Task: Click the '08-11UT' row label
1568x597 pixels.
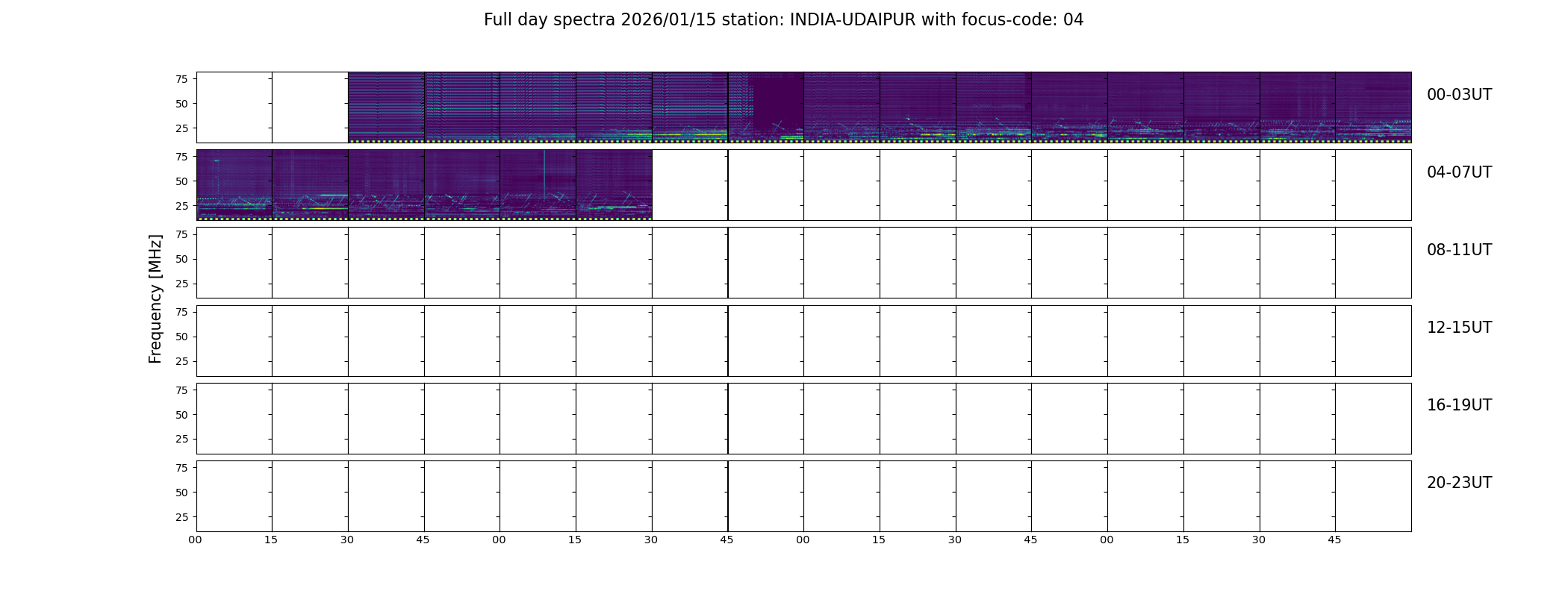Action: [1459, 250]
